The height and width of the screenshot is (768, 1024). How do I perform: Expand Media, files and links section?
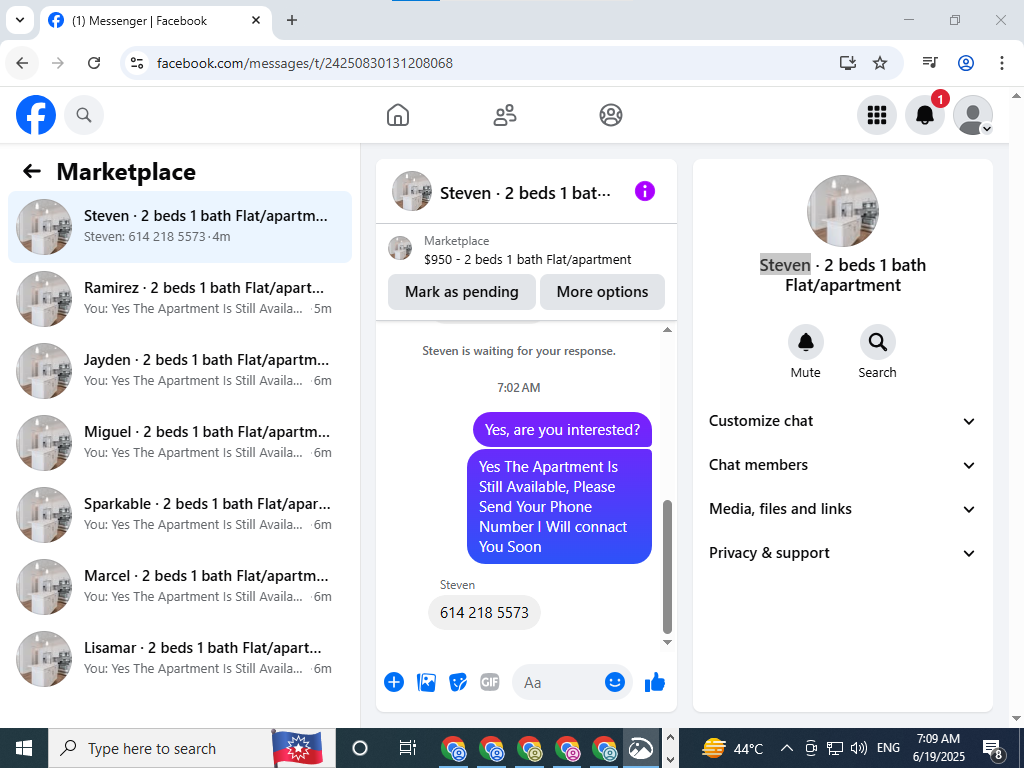pos(842,509)
